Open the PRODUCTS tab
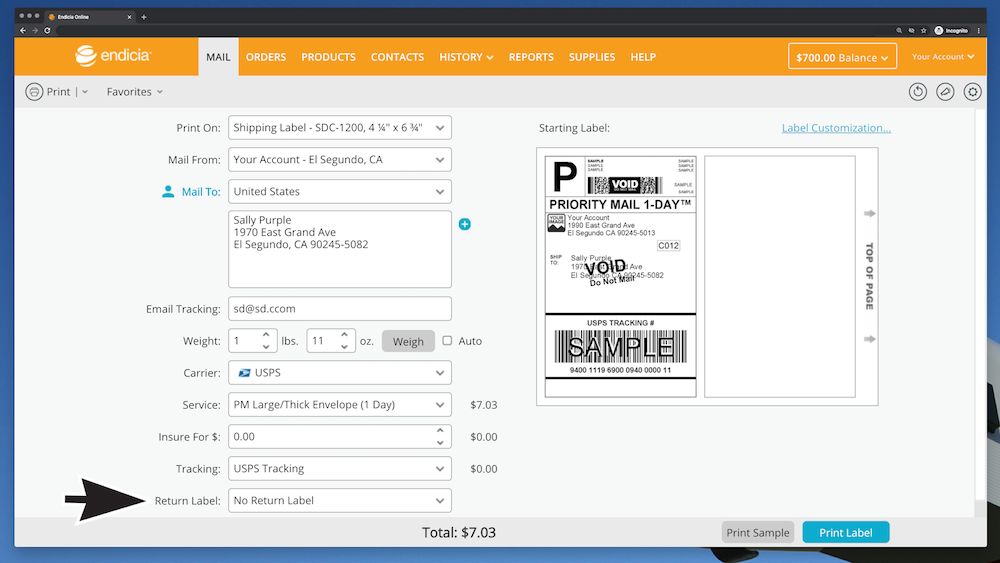The width and height of the screenshot is (1000, 563). (328, 57)
